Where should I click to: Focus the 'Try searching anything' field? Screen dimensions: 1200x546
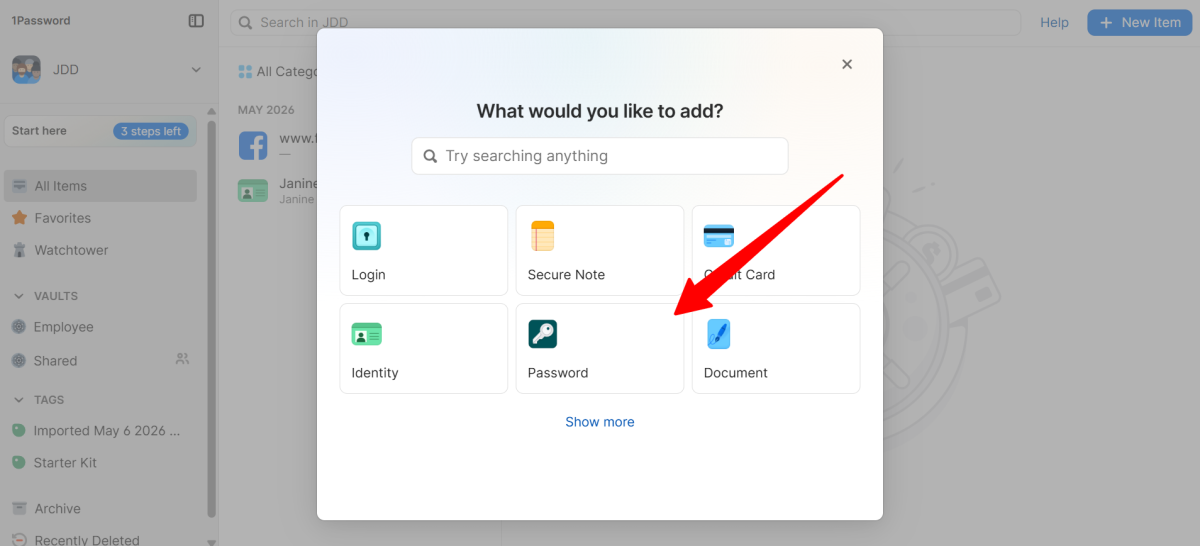pos(600,156)
